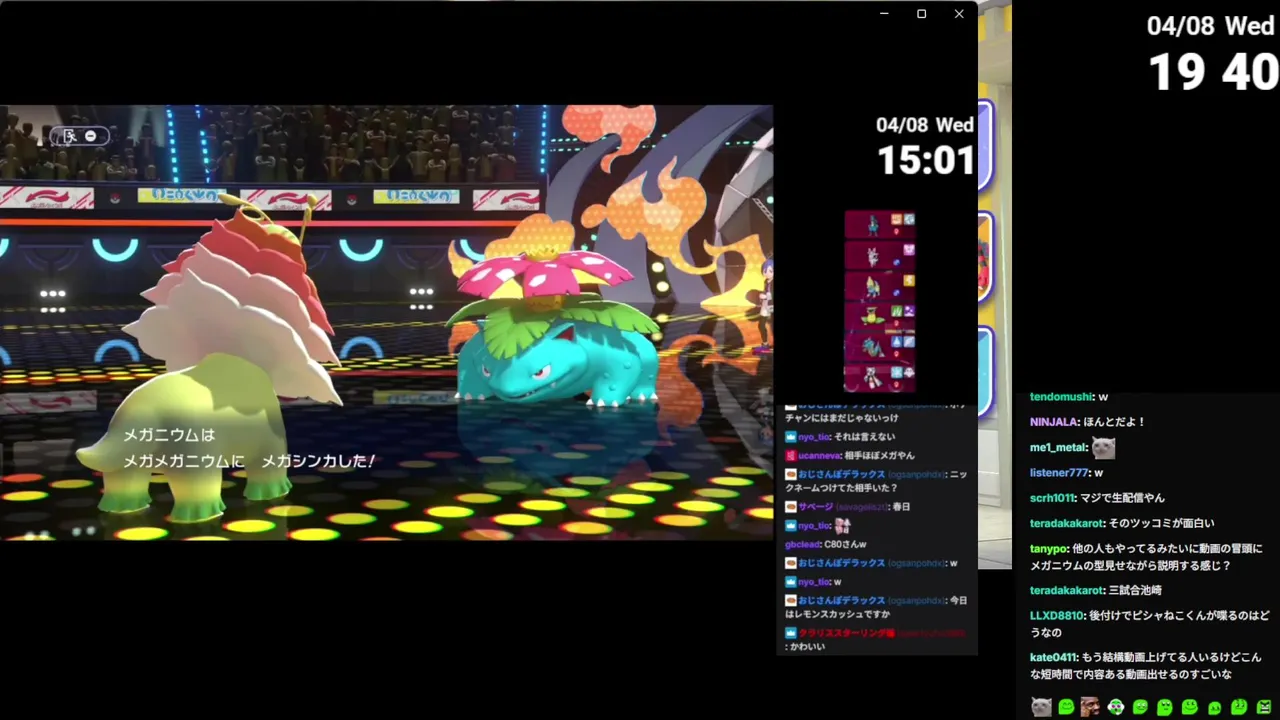Click red username タラリススターリング in inner chat

tap(846, 633)
